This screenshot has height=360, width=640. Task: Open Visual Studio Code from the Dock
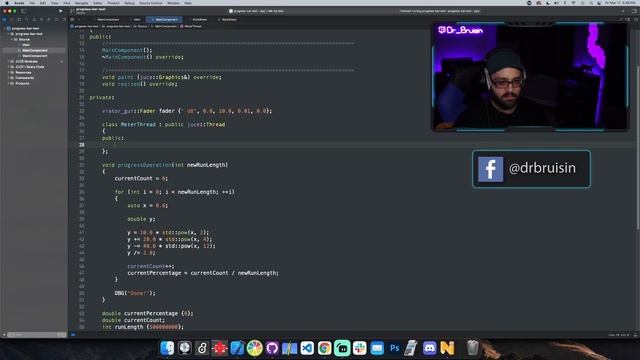[x=307, y=348]
